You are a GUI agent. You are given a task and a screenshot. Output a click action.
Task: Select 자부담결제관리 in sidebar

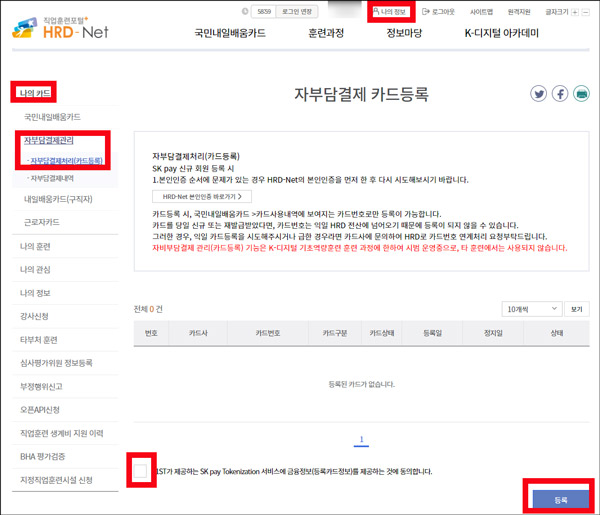[49, 140]
